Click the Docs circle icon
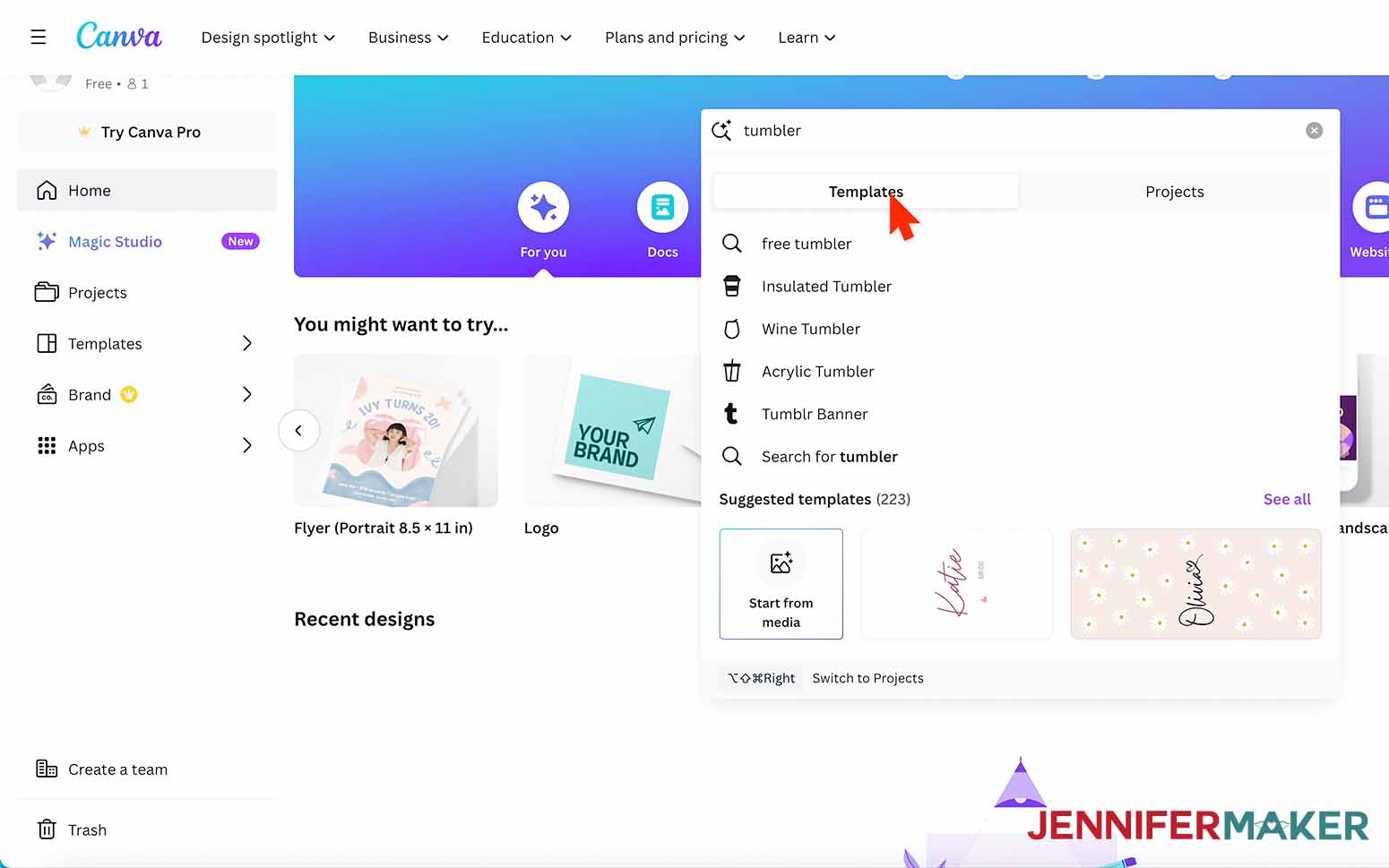This screenshot has height=868, width=1389. pos(662,208)
